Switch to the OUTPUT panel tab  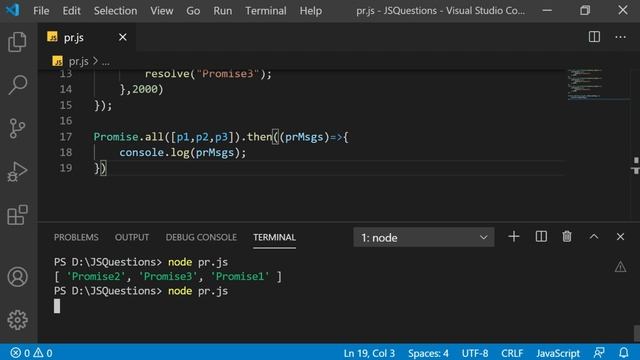pos(132,237)
